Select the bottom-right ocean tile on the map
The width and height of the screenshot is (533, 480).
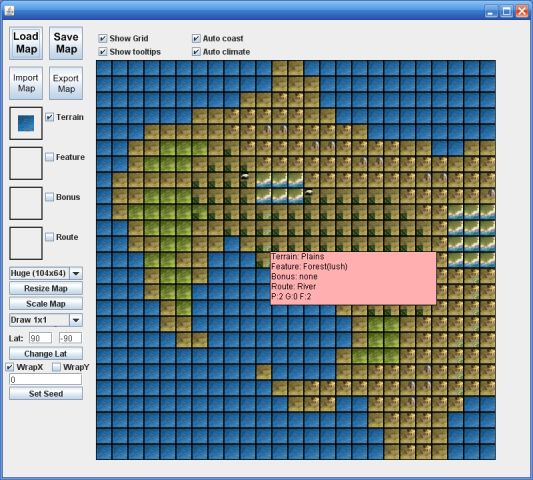click(487, 452)
